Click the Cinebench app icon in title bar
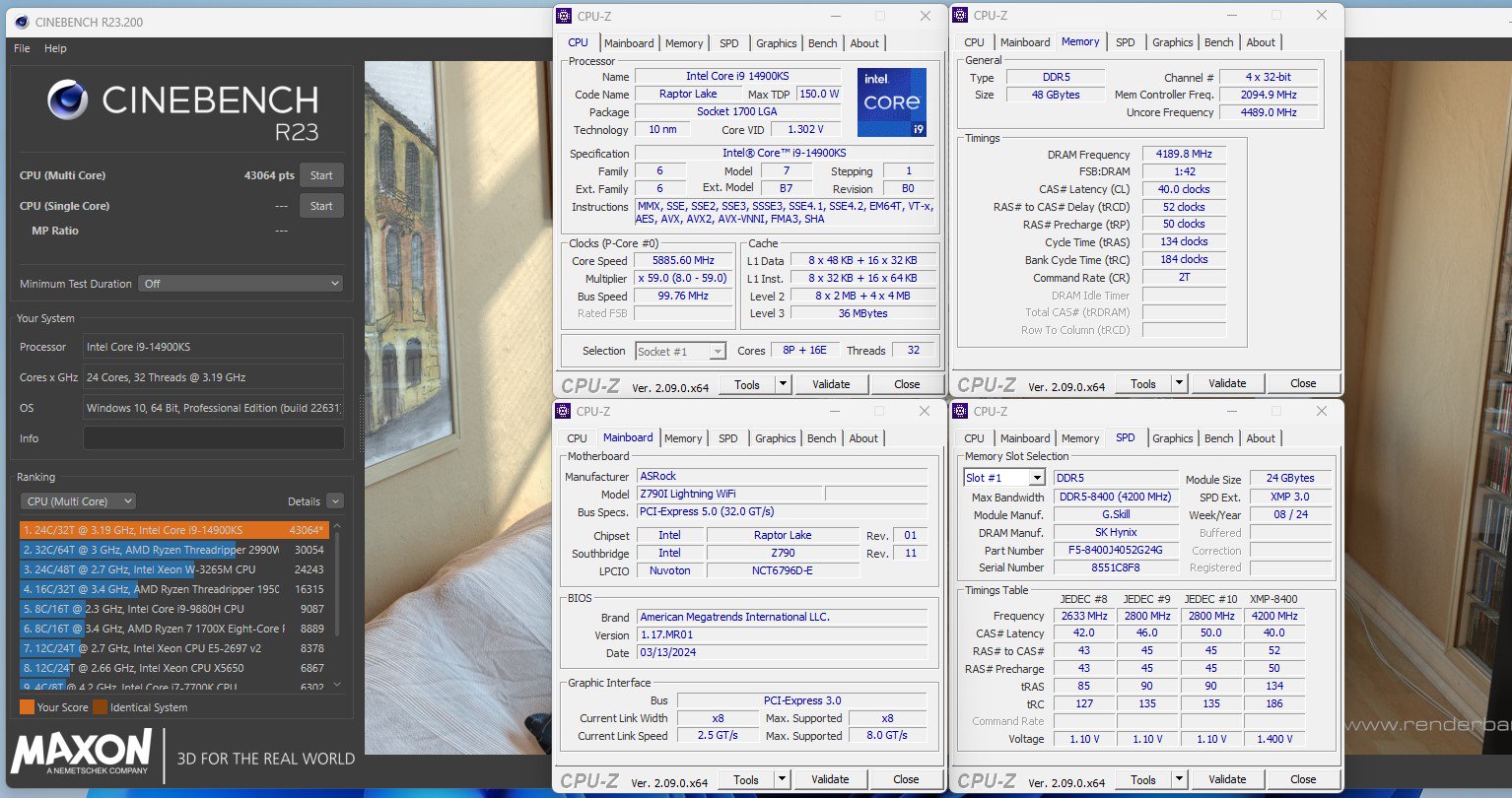 [21, 21]
